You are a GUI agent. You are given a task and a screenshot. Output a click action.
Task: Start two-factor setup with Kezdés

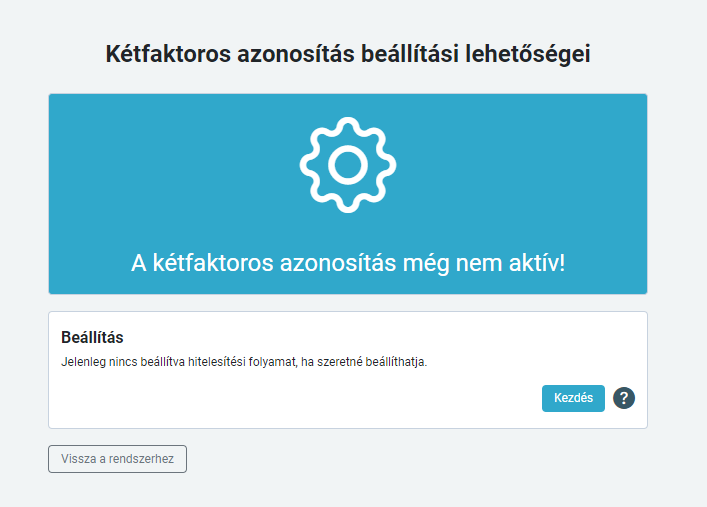[573, 398]
